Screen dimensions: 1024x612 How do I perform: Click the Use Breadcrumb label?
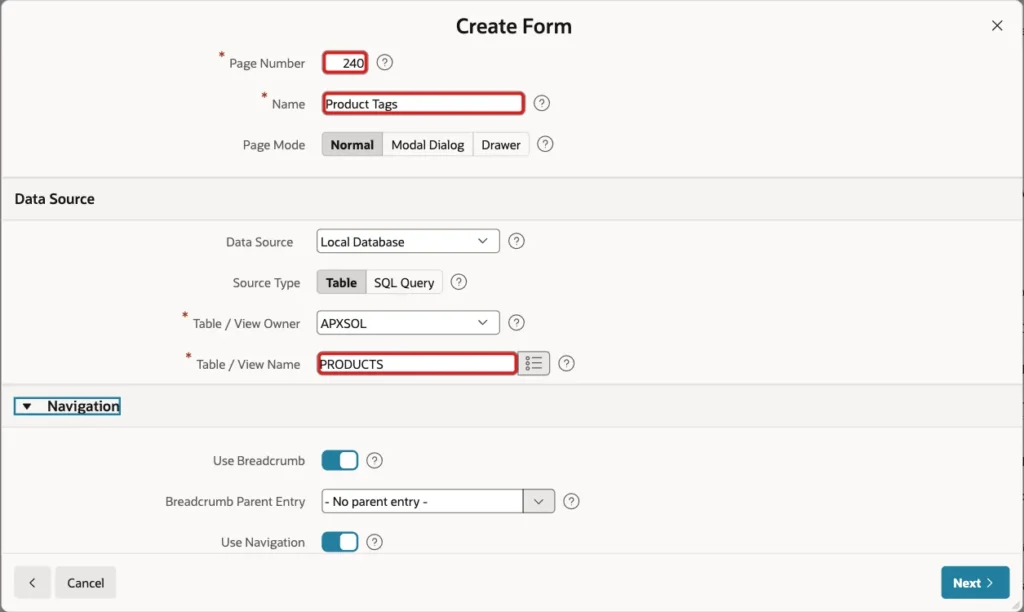tap(259, 460)
